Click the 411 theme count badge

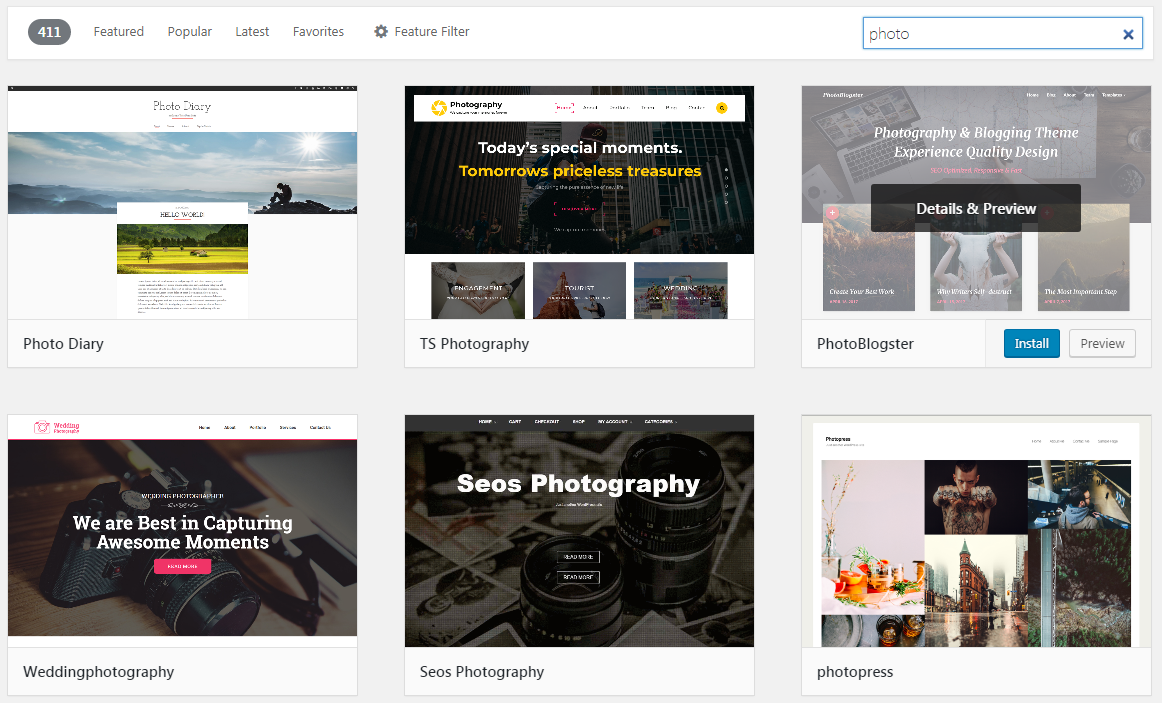[49, 32]
